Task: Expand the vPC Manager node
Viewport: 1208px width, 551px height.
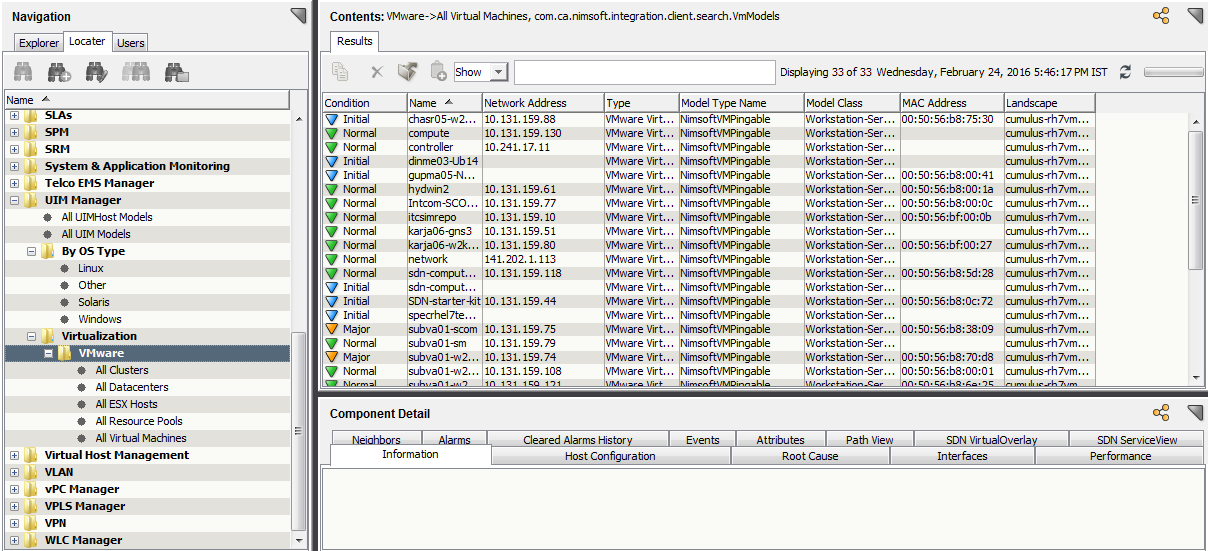Action: click(14, 489)
